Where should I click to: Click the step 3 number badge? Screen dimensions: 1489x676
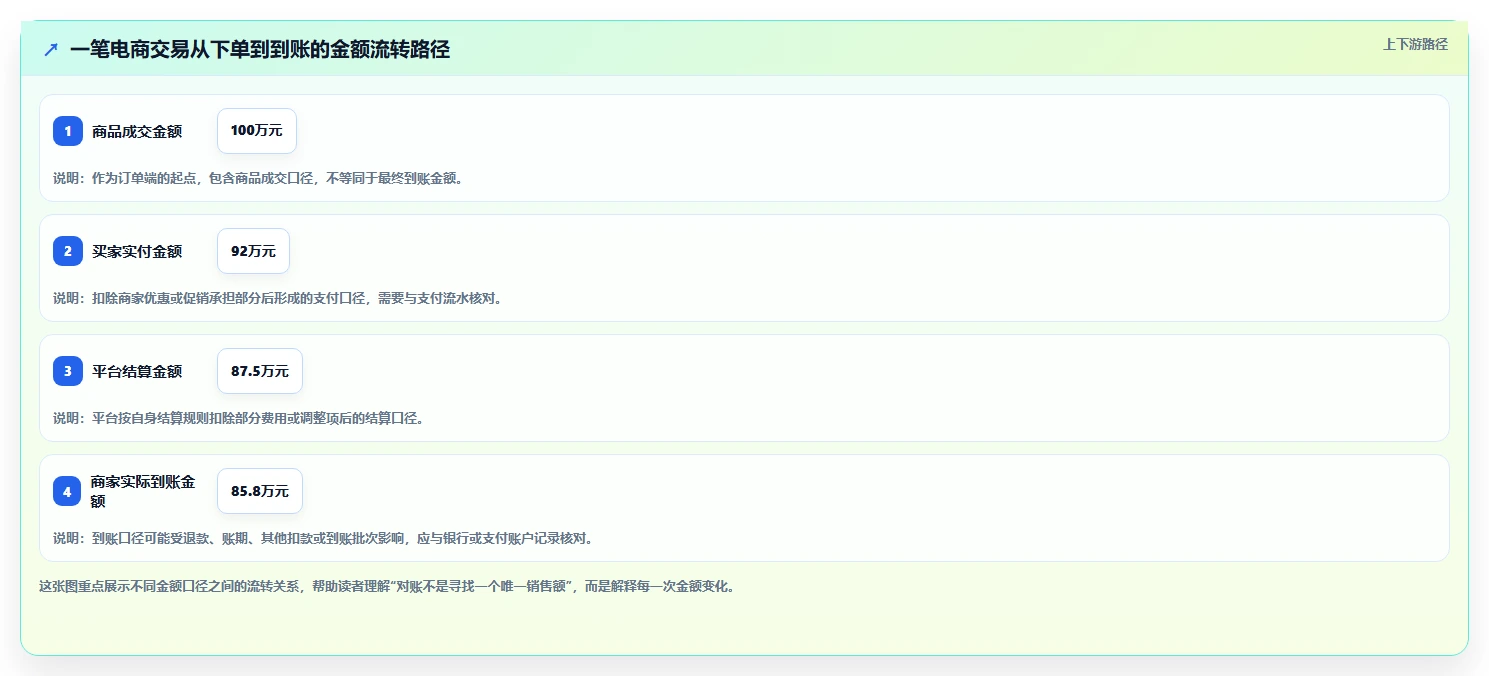[68, 371]
